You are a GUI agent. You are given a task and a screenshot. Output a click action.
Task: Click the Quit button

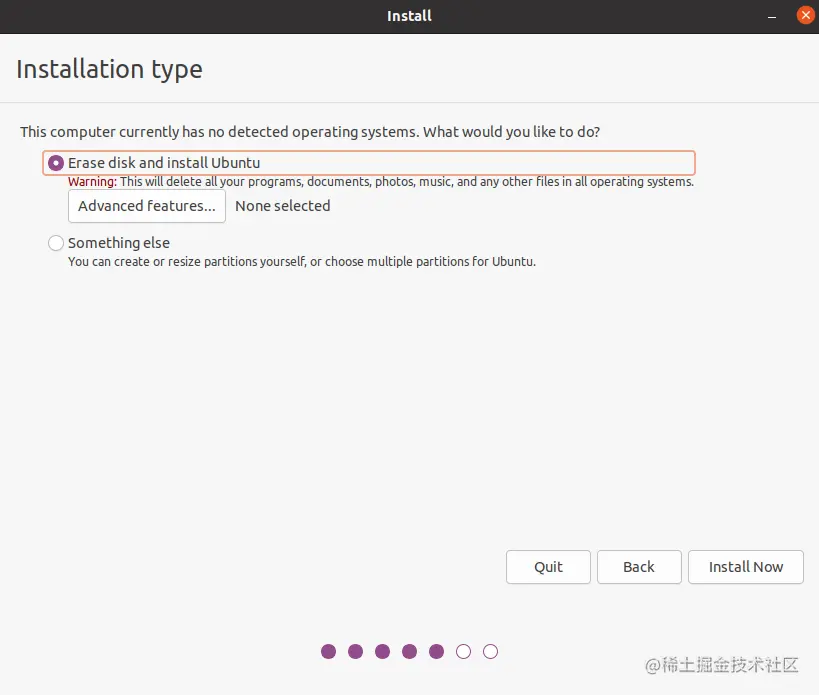[x=548, y=567]
